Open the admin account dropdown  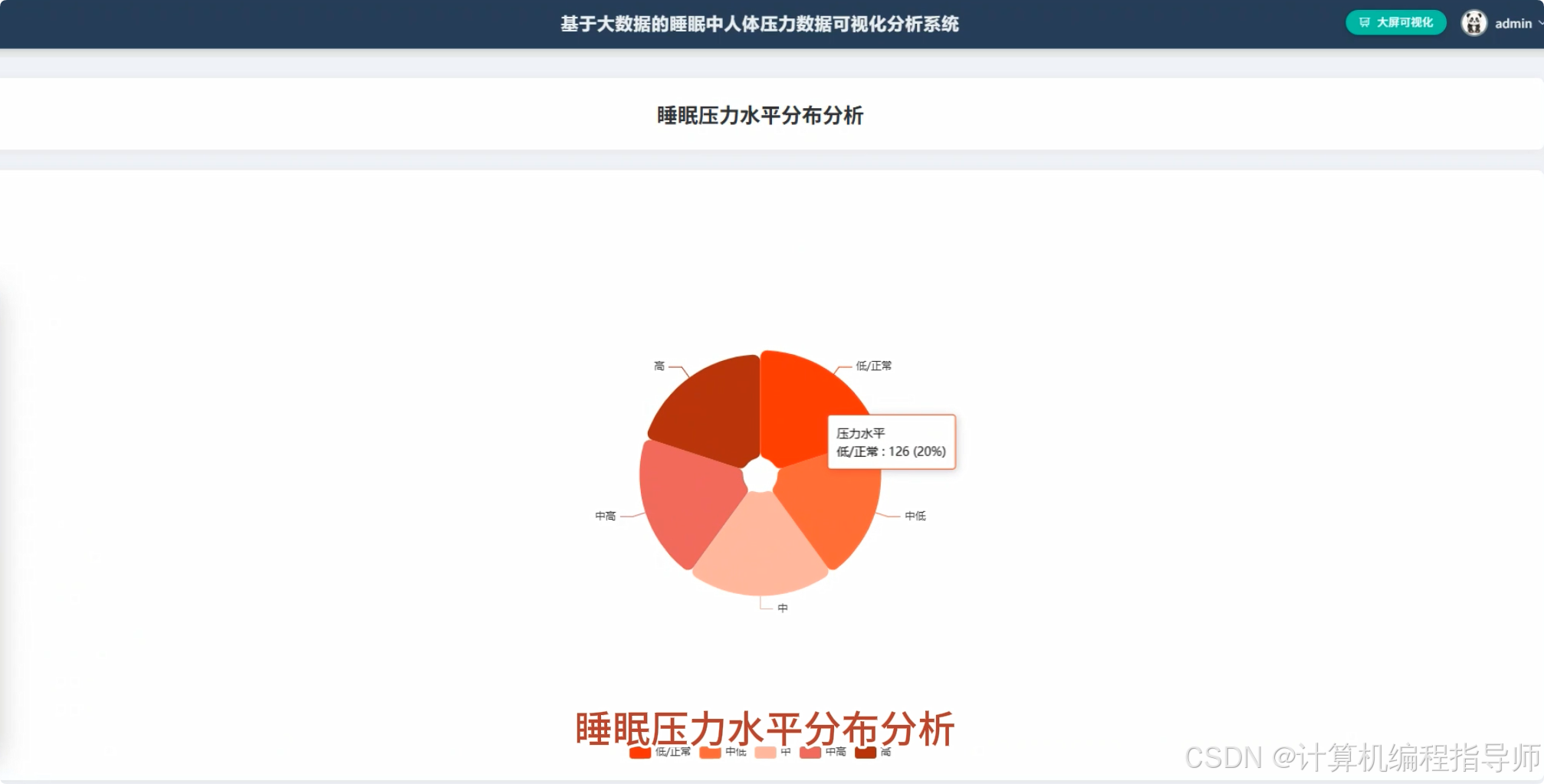click(1513, 23)
